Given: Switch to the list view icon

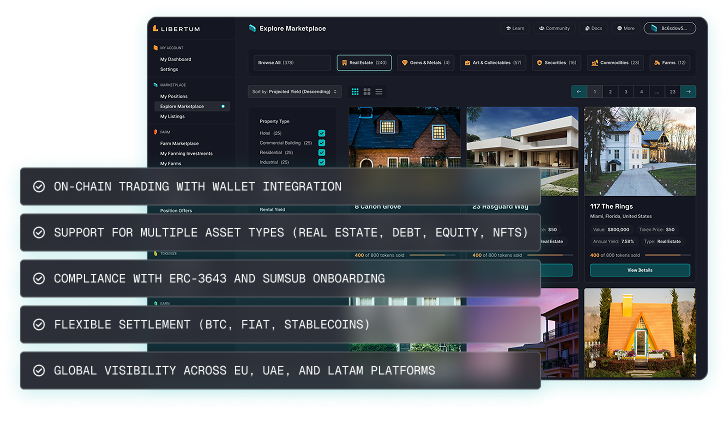Looking at the screenshot, I should pyautogui.click(x=379, y=92).
